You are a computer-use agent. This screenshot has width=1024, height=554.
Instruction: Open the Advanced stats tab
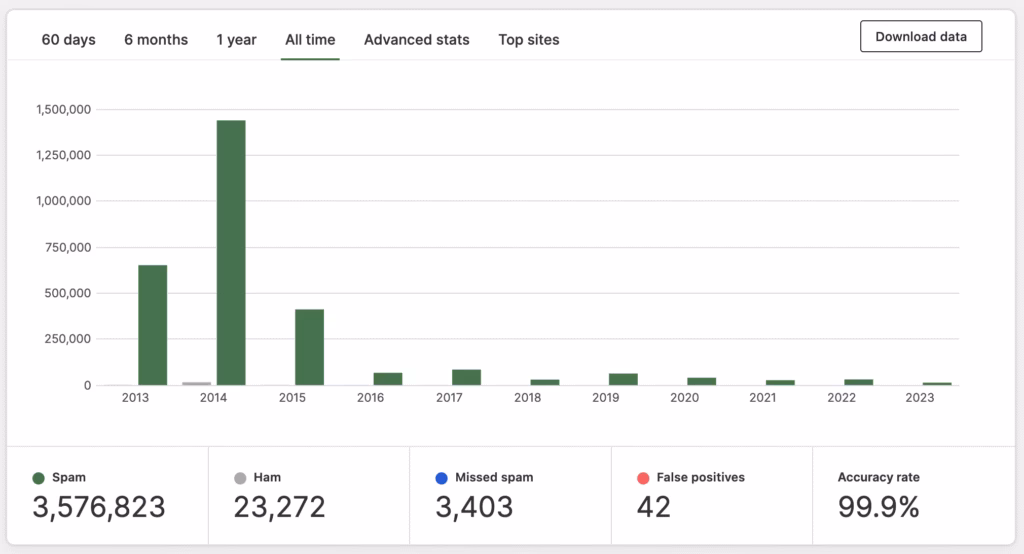[416, 40]
